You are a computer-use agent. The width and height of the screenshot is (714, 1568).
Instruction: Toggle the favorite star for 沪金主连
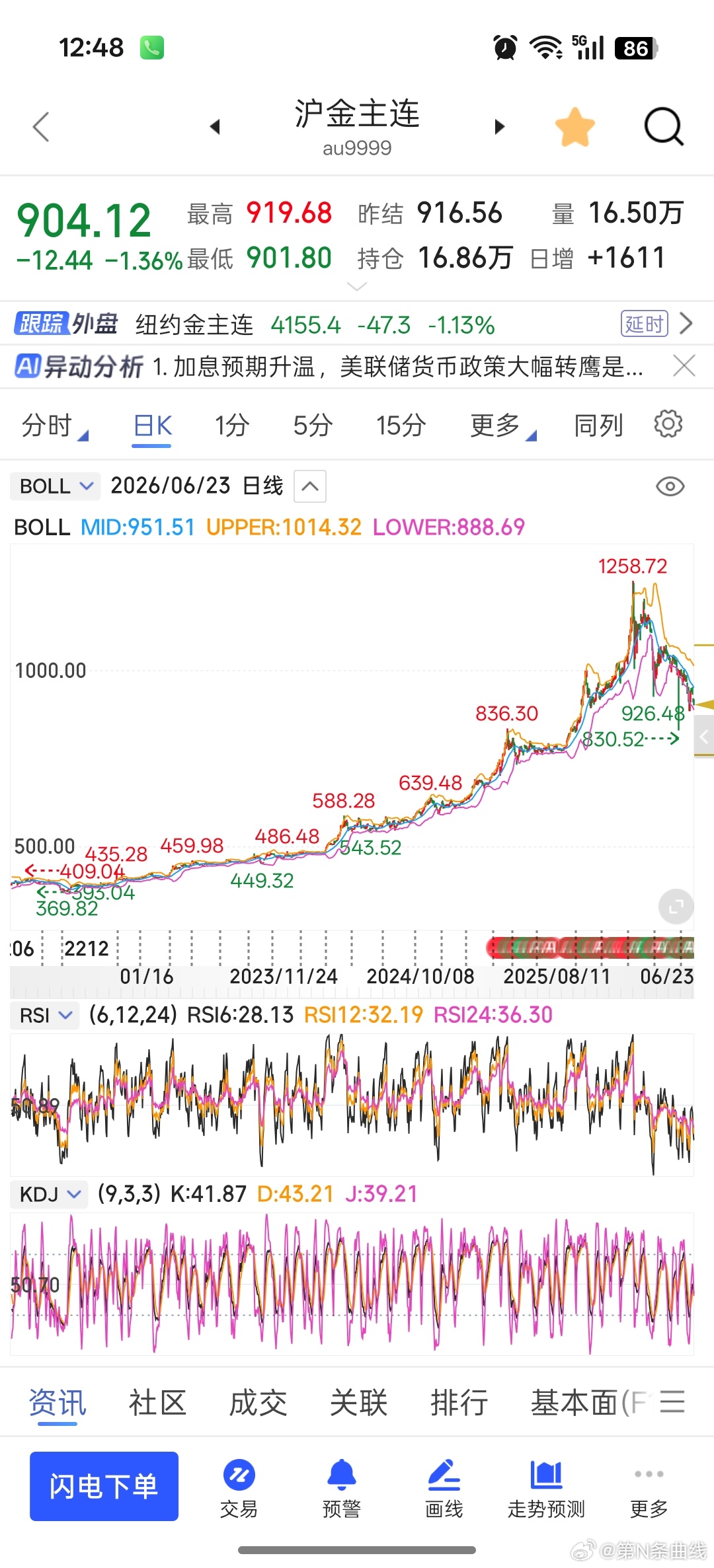pos(575,127)
